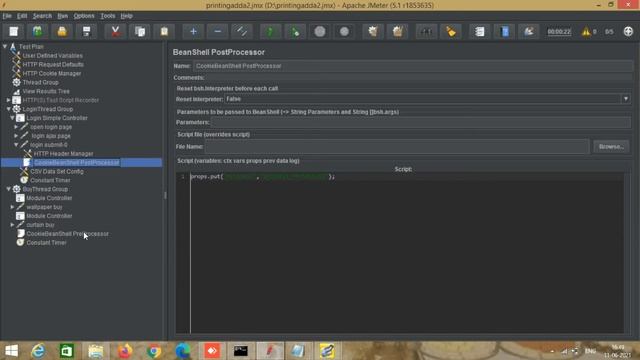Screen dimensions: 640x360
Task: Expand the login ajax page node
Action: click(16, 136)
